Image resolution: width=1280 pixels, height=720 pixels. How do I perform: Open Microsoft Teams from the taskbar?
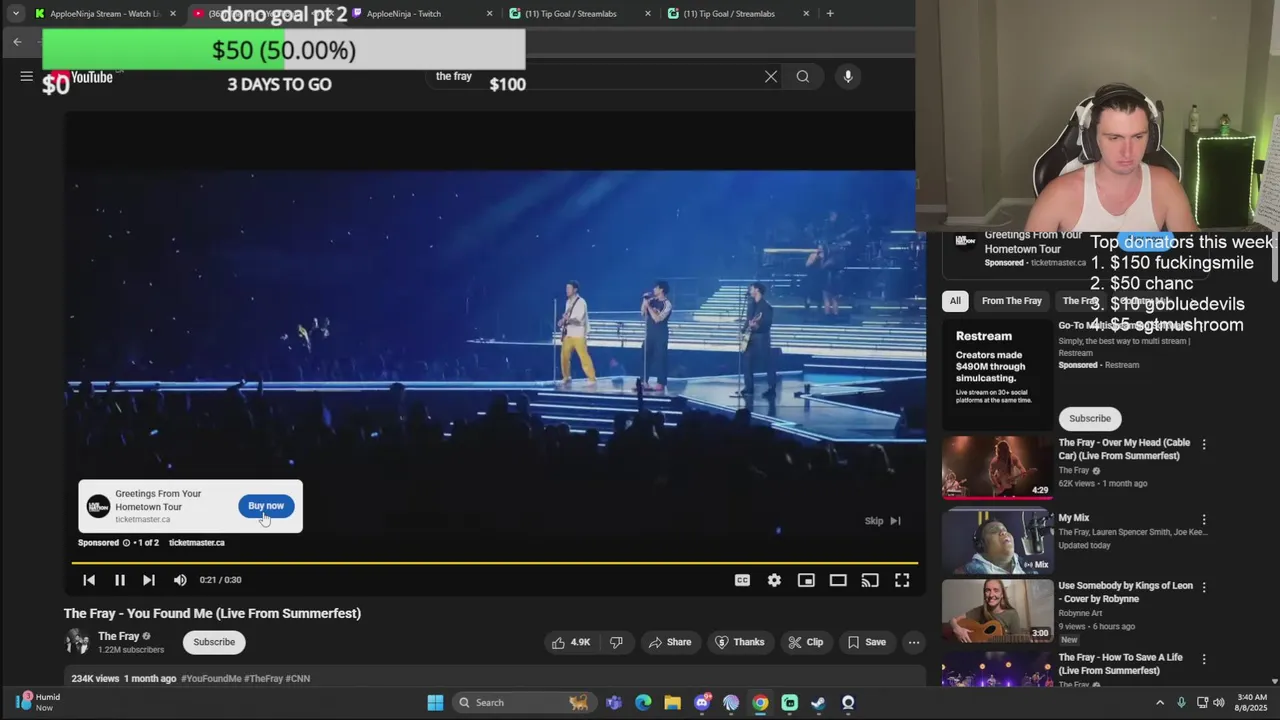[x=614, y=702]
